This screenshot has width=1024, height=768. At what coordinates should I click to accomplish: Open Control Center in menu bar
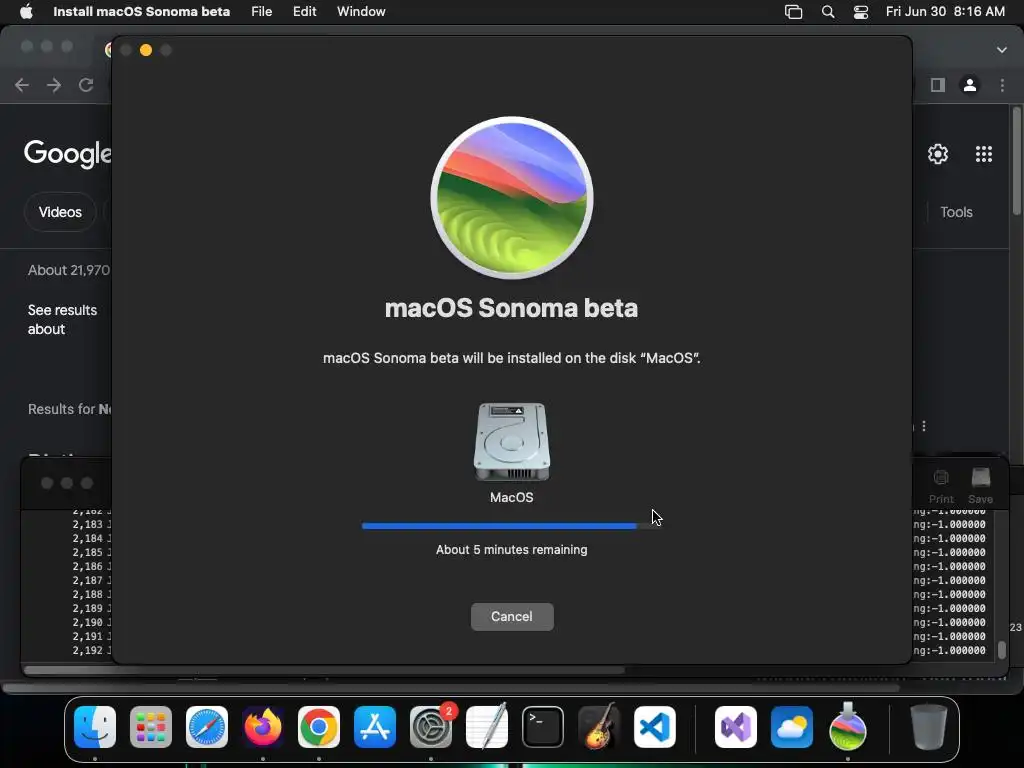coord(861,12)
